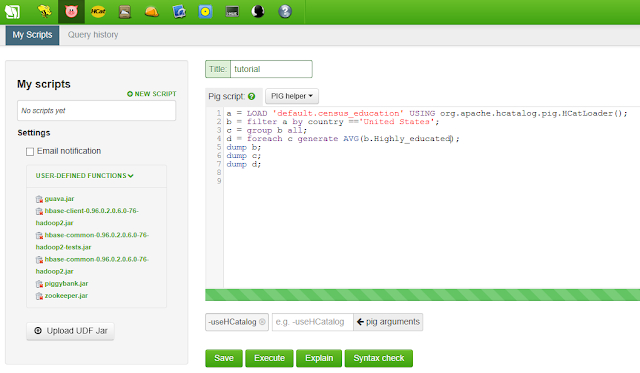Collapse the User-Defined Functions section
The width and height of the screenshot is (640, 373).
click(x=84, y=176)
